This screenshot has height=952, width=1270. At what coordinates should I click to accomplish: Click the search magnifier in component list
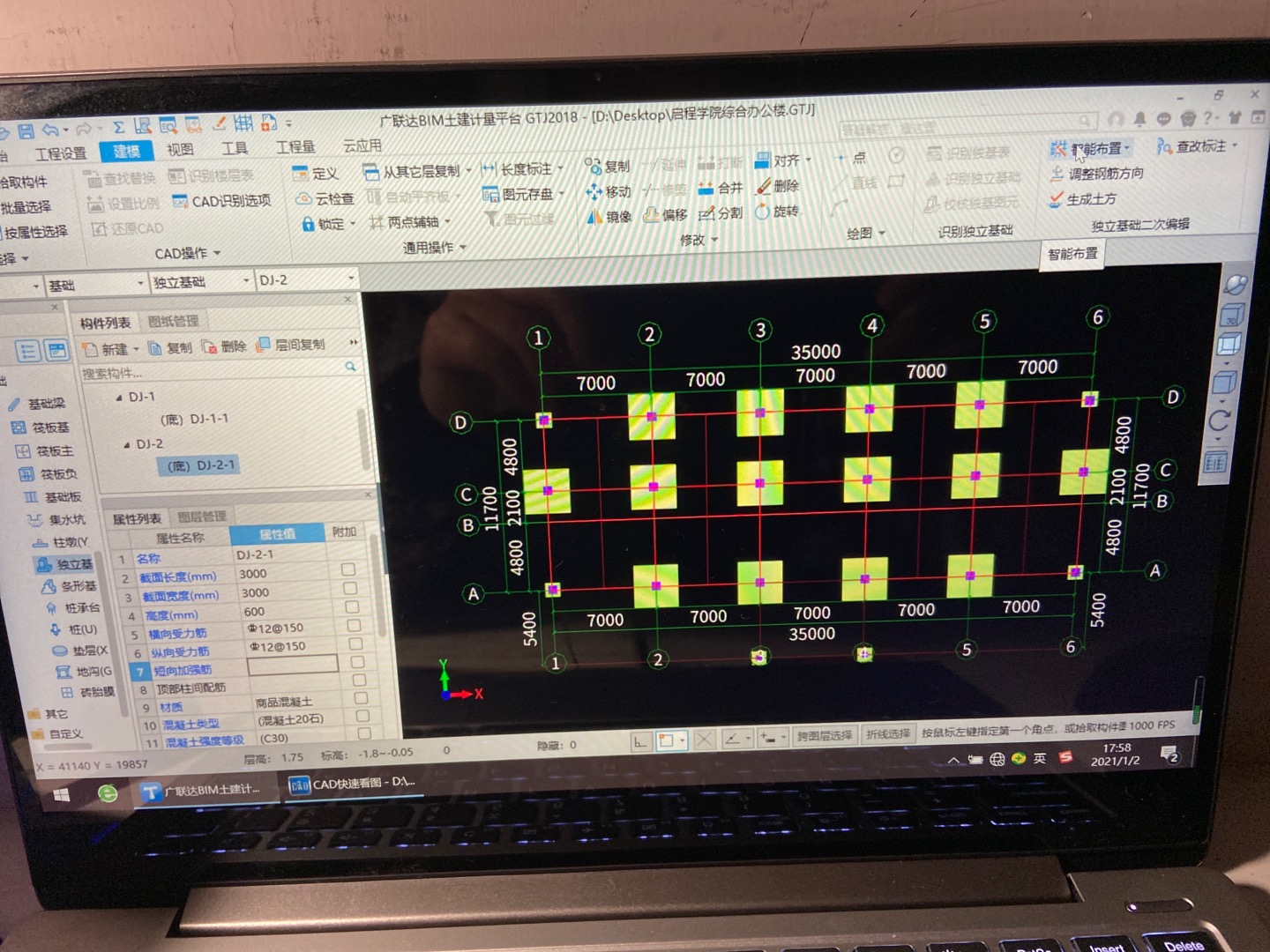point(350,367)
